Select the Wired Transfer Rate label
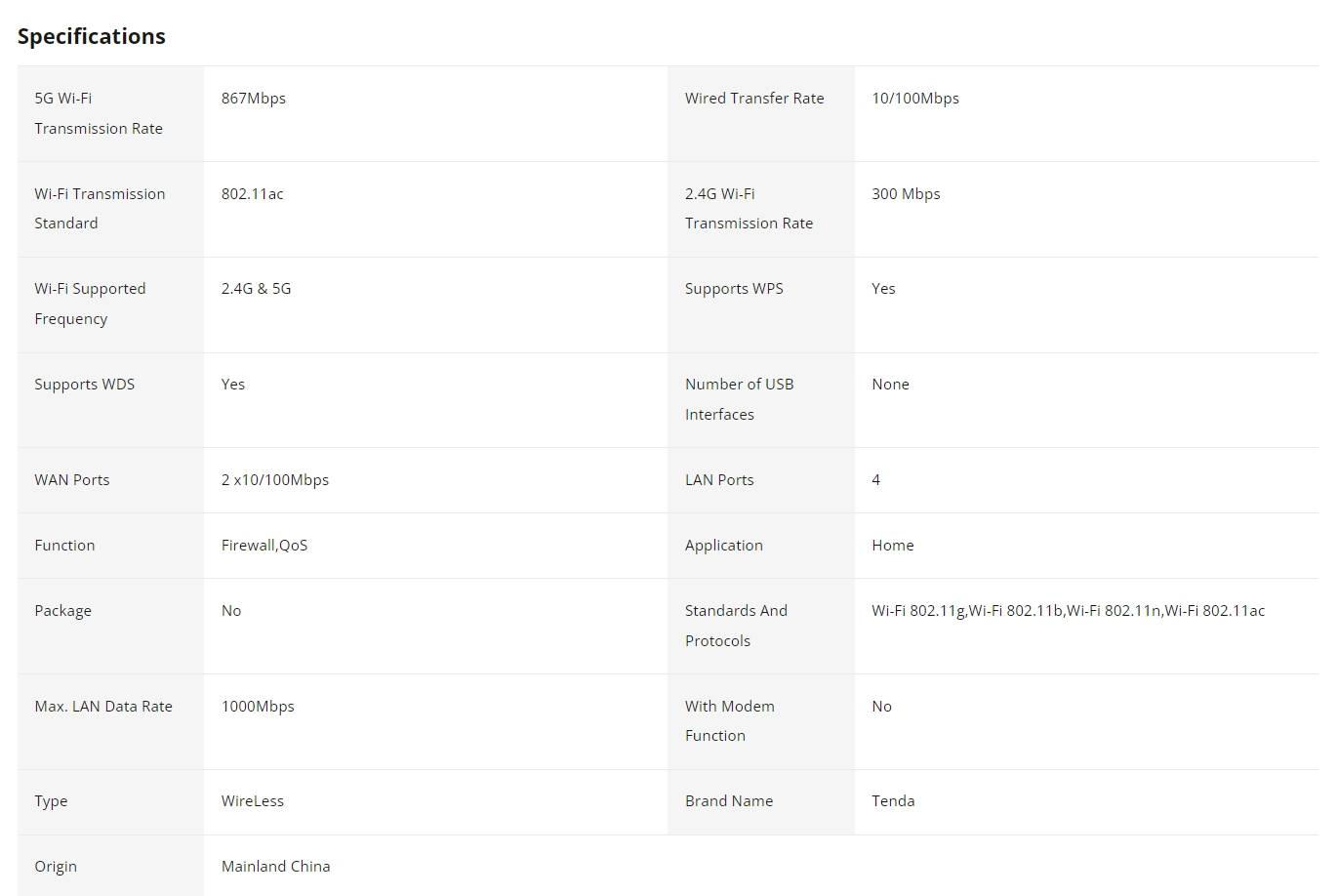 point(754,99)
